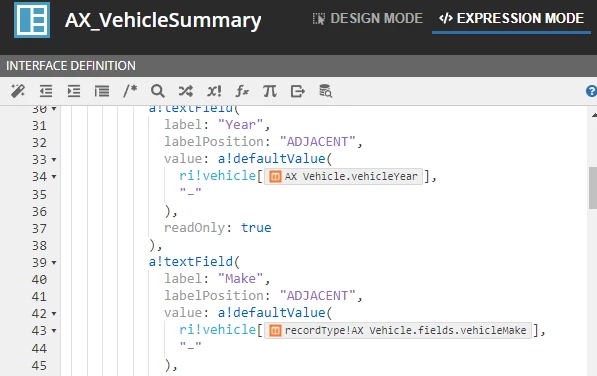Viewport: 597px width, 376px height.
Task: Open the fx functions icon
Action: (242, 91)
